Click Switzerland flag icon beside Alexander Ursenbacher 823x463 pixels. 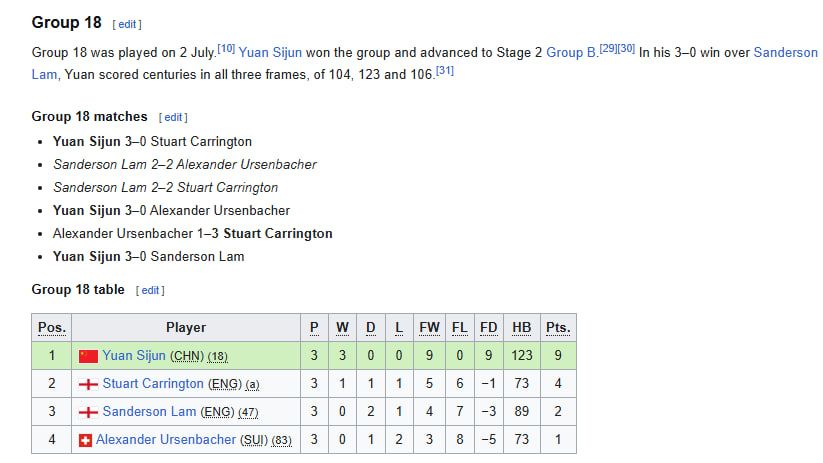tap(85, 440)
